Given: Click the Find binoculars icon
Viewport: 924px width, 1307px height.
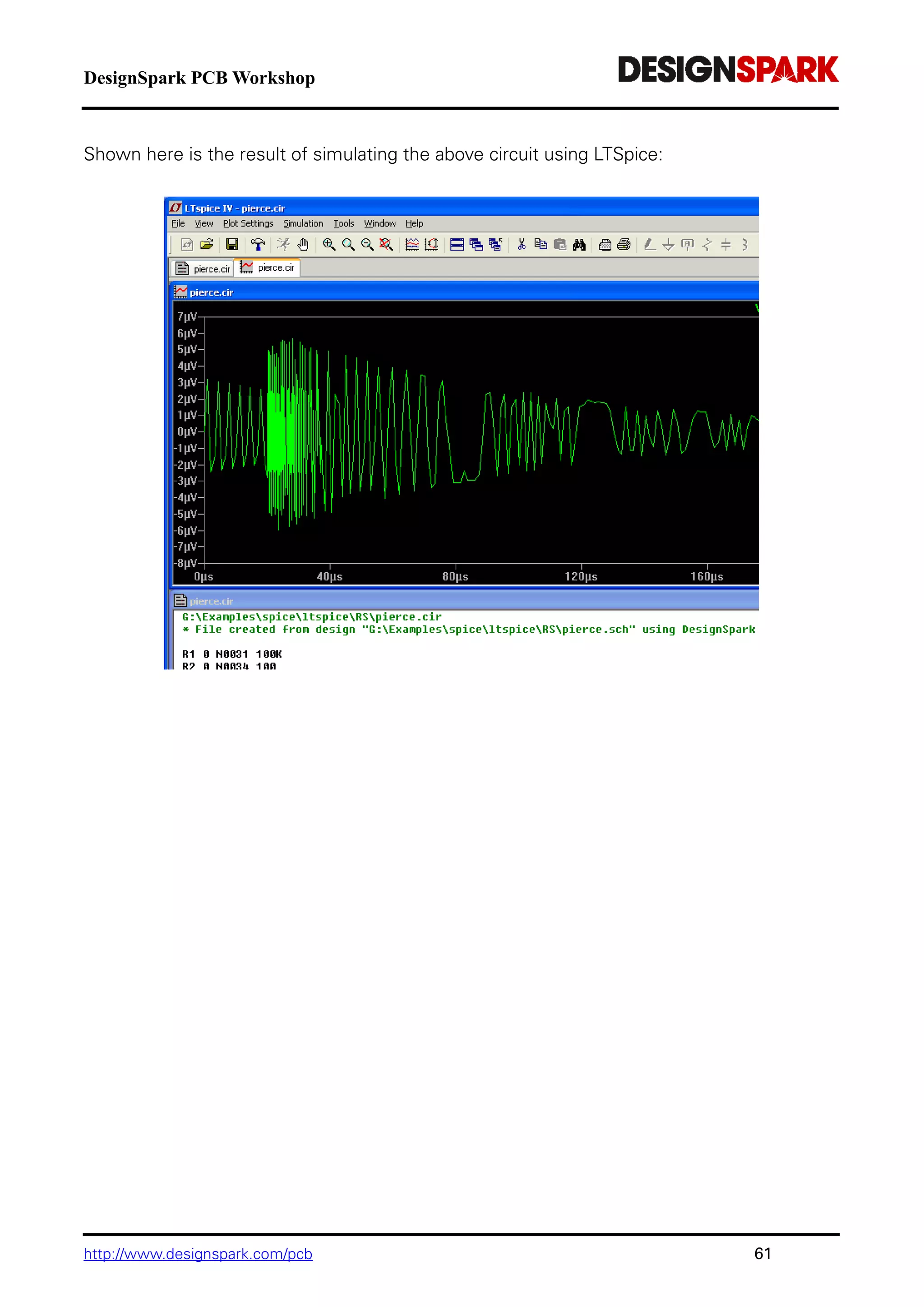Looking at the screenshot, I should (x=579, y=245).
